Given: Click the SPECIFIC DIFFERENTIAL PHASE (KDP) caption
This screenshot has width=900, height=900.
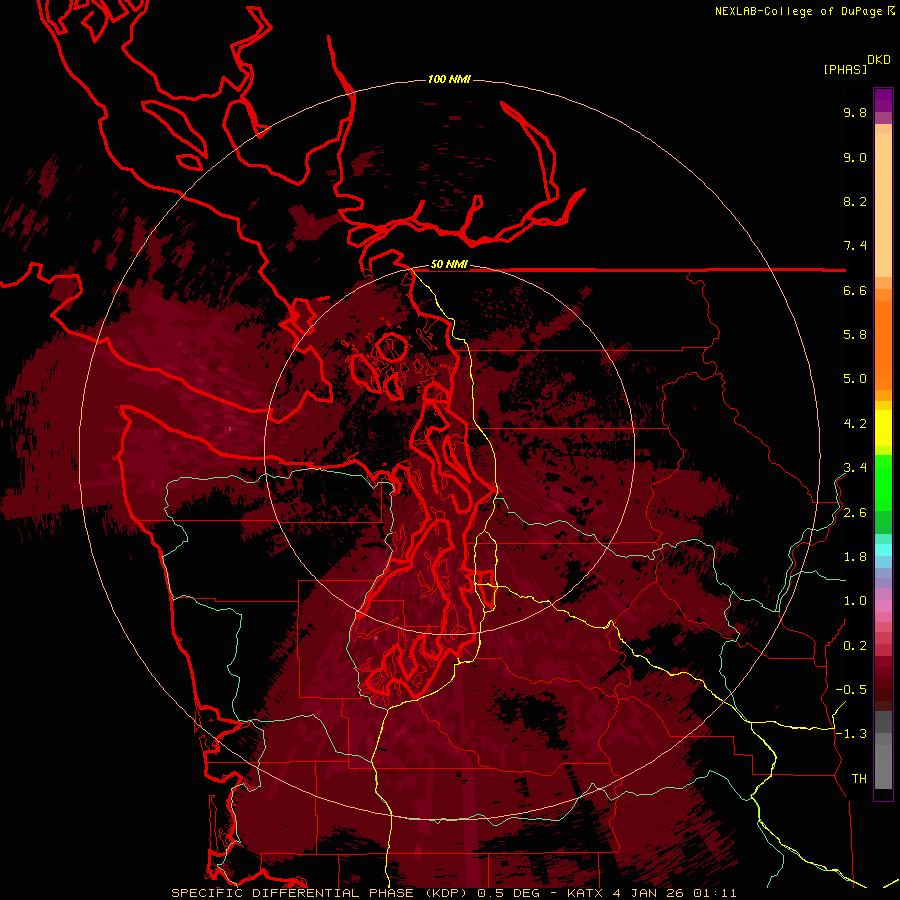Looking at the screenshot, I should (x=320, y=893).
